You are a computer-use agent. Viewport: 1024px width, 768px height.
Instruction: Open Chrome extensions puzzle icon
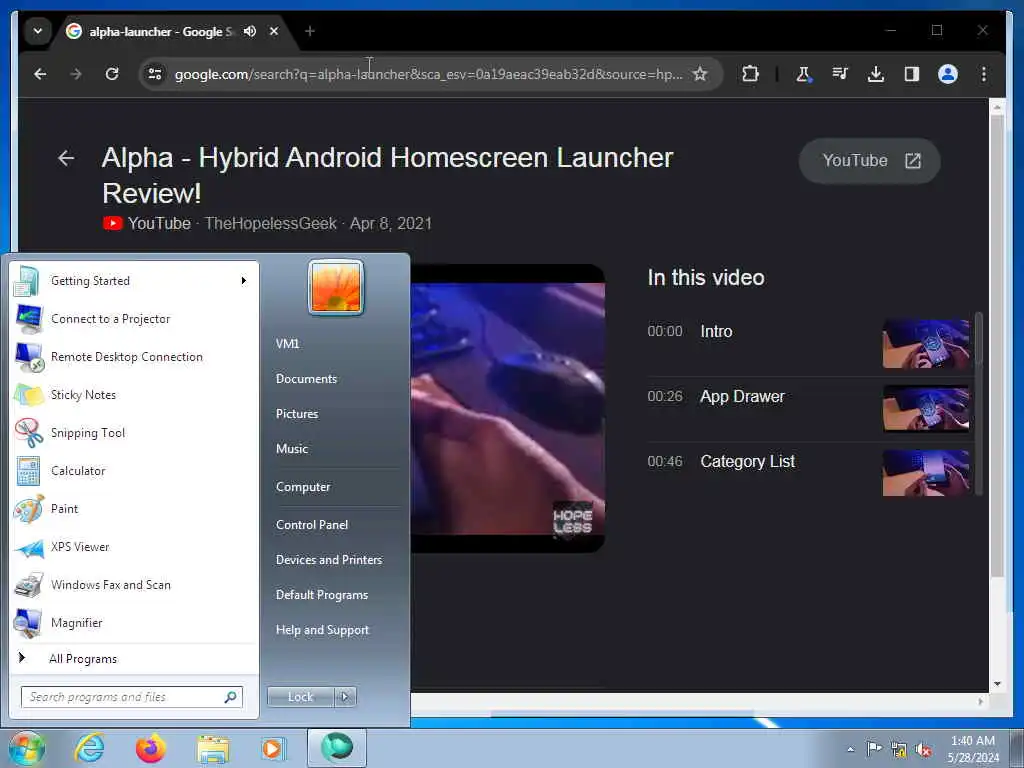pyautogui.click(x=750, y=74)
